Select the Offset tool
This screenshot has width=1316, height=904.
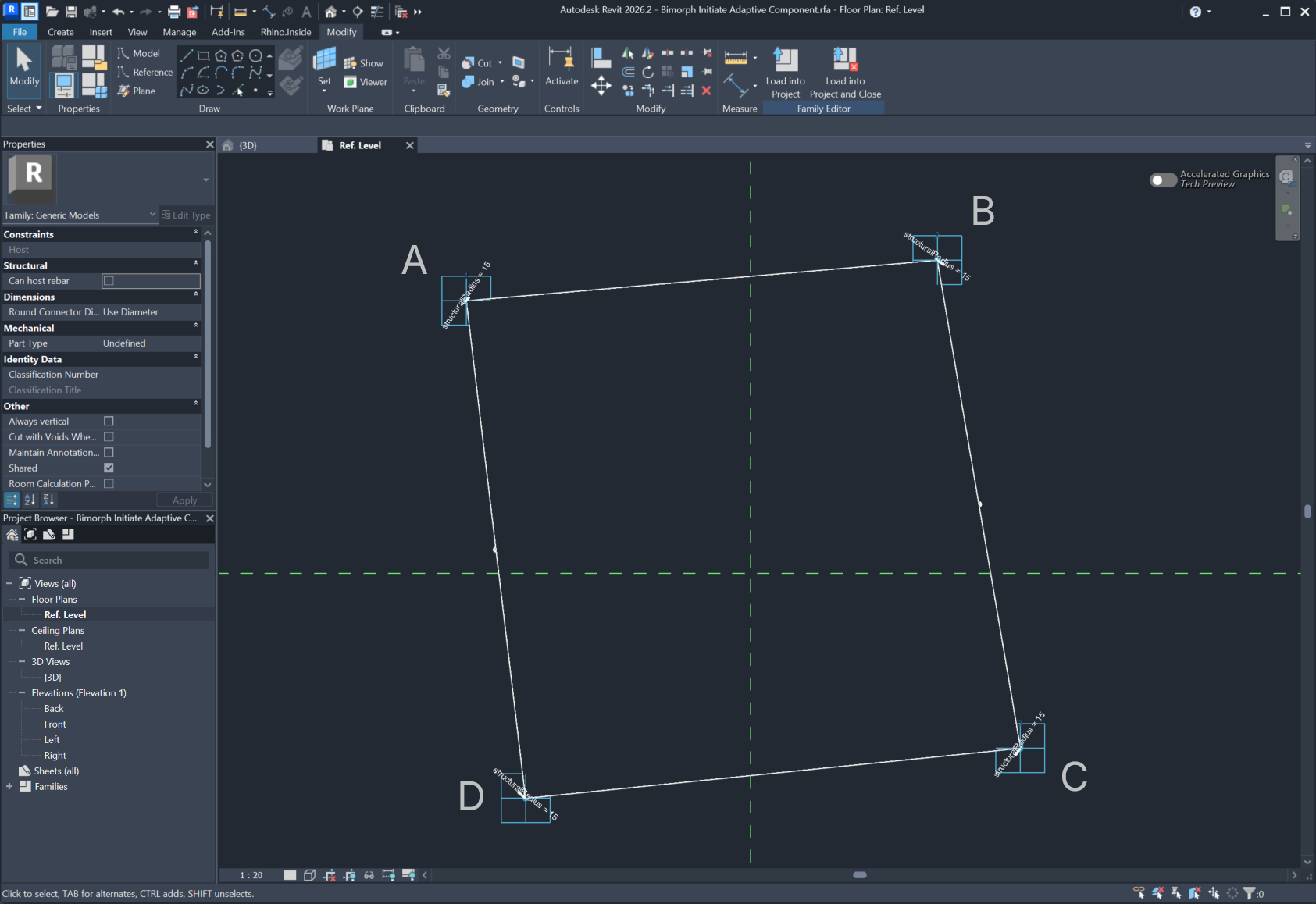coord(628,72)
